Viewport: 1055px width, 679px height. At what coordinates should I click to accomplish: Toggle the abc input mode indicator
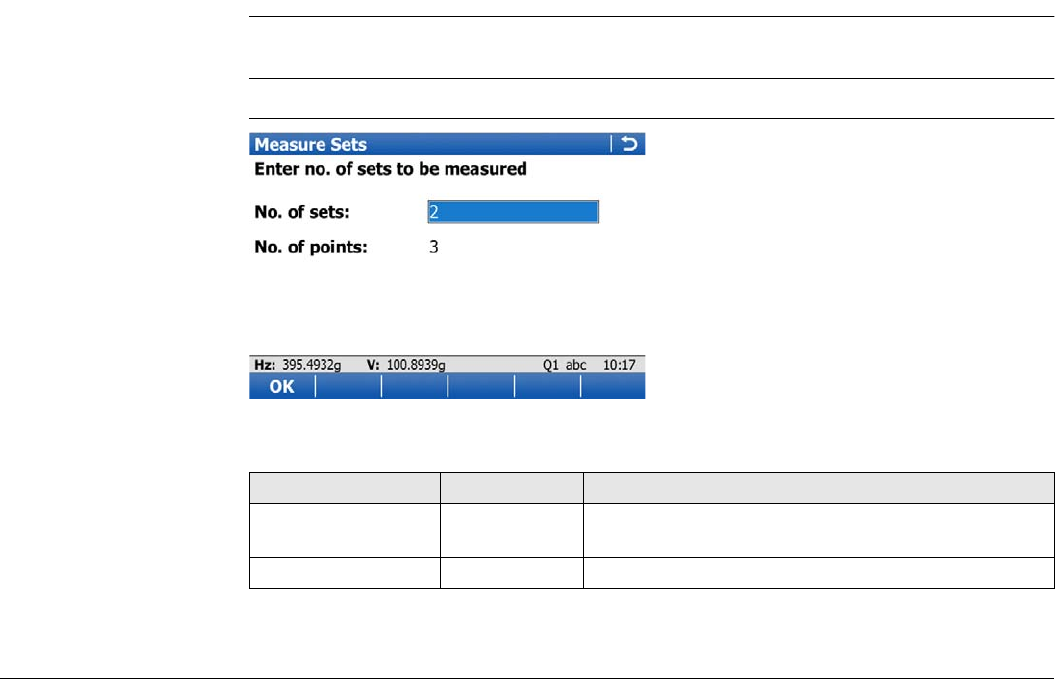(x=576, y=365)
